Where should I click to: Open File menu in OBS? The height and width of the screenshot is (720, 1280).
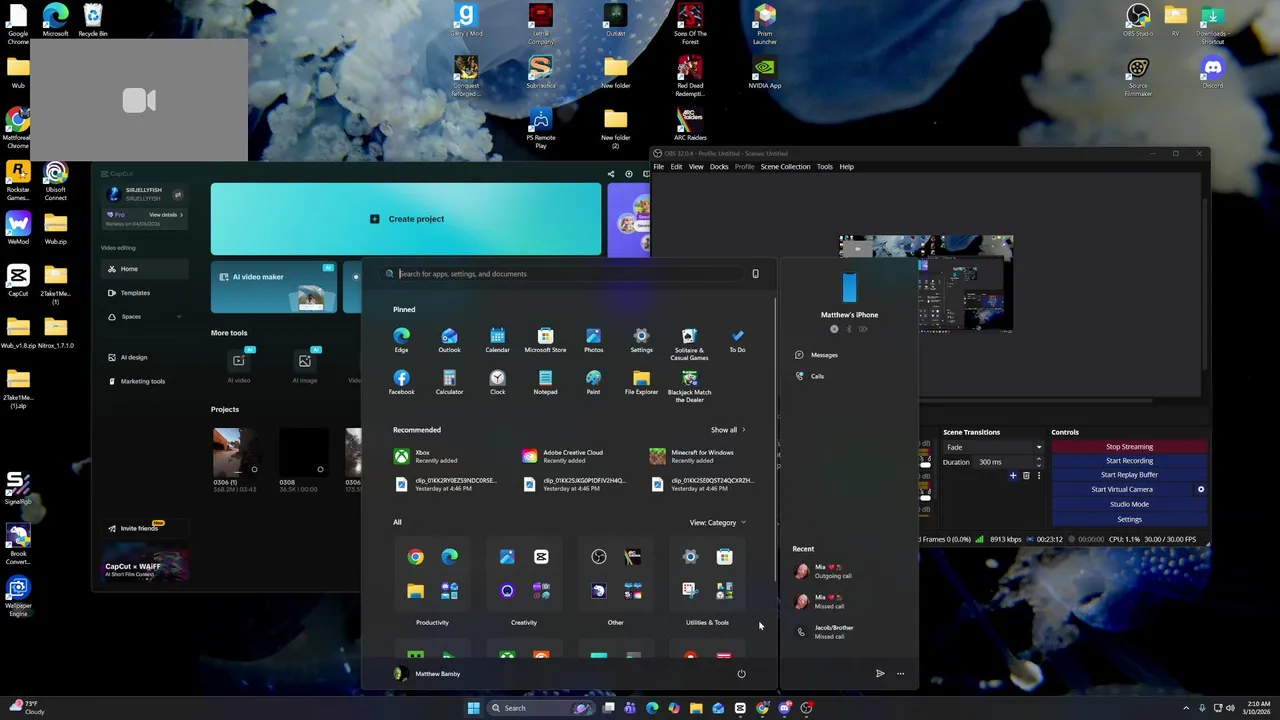coord(658,167)
